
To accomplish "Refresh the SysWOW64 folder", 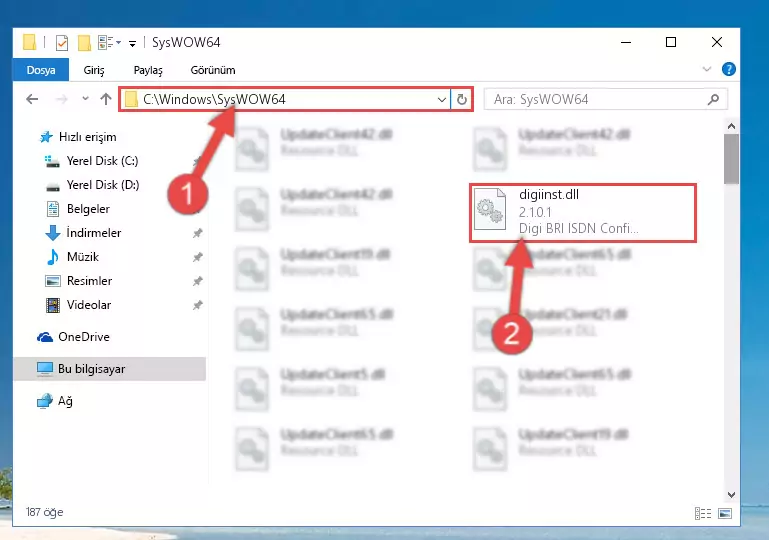I will (x=461, y=100).
